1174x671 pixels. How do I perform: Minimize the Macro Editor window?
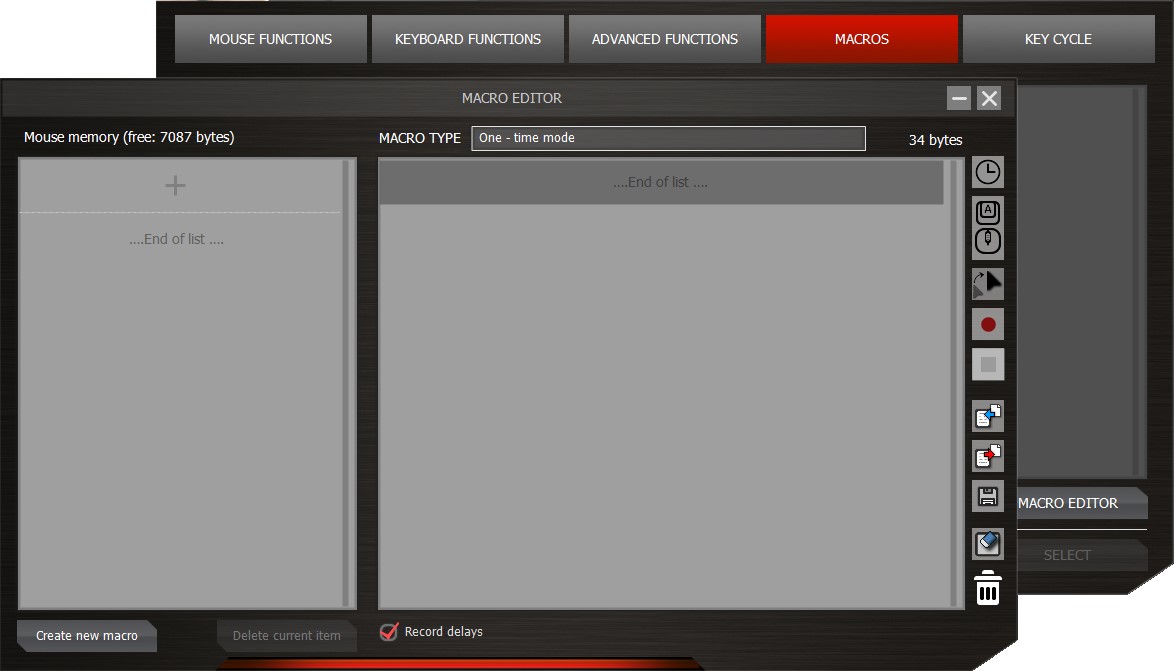coord(959,98)
